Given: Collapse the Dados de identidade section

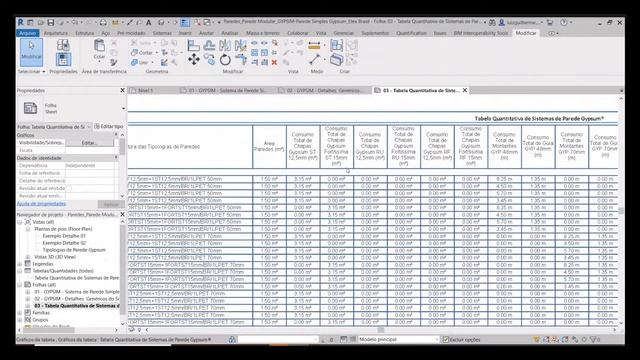Looking at the screenshot, I should tap(116, 158).
